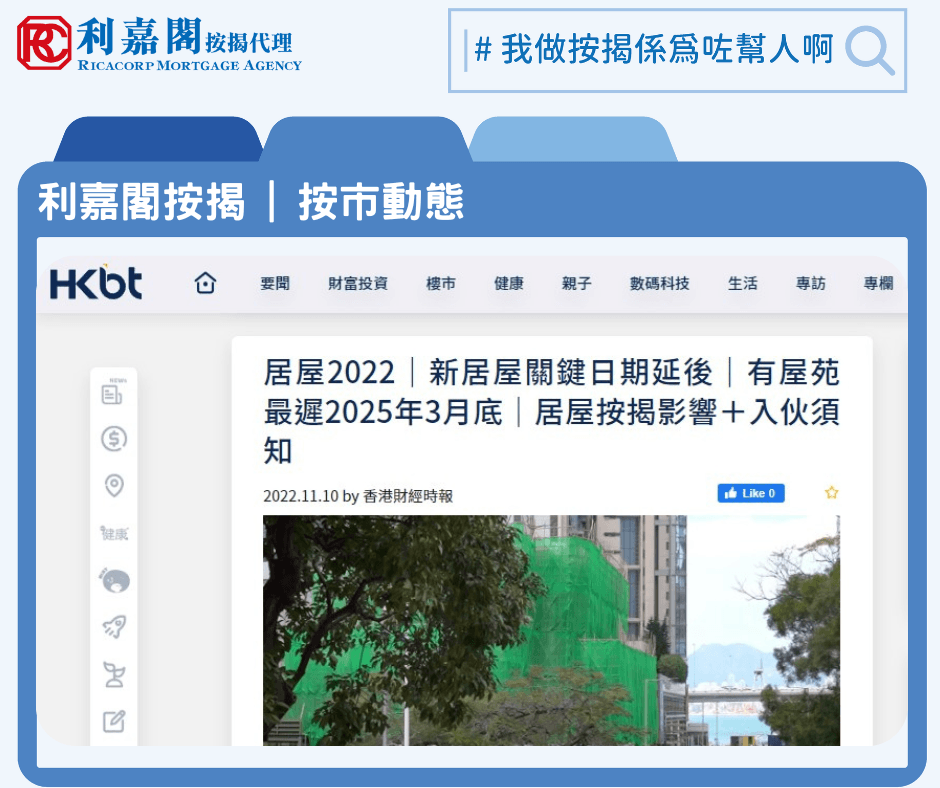Select the news sidebar icon
The width and height of the screenshot is (940, 788).
113,394
